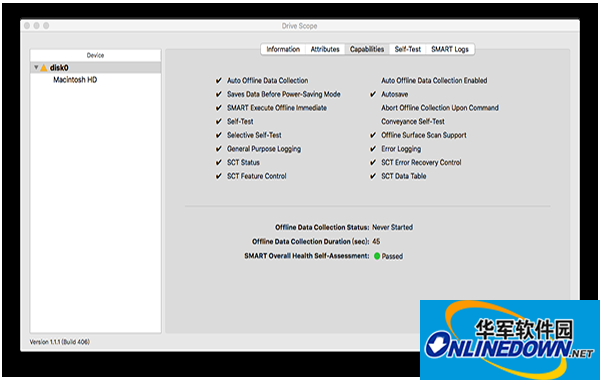The image size is (600, 380).
Task: Go to the Self-Test tab
Action: click(x=408, y=49)
